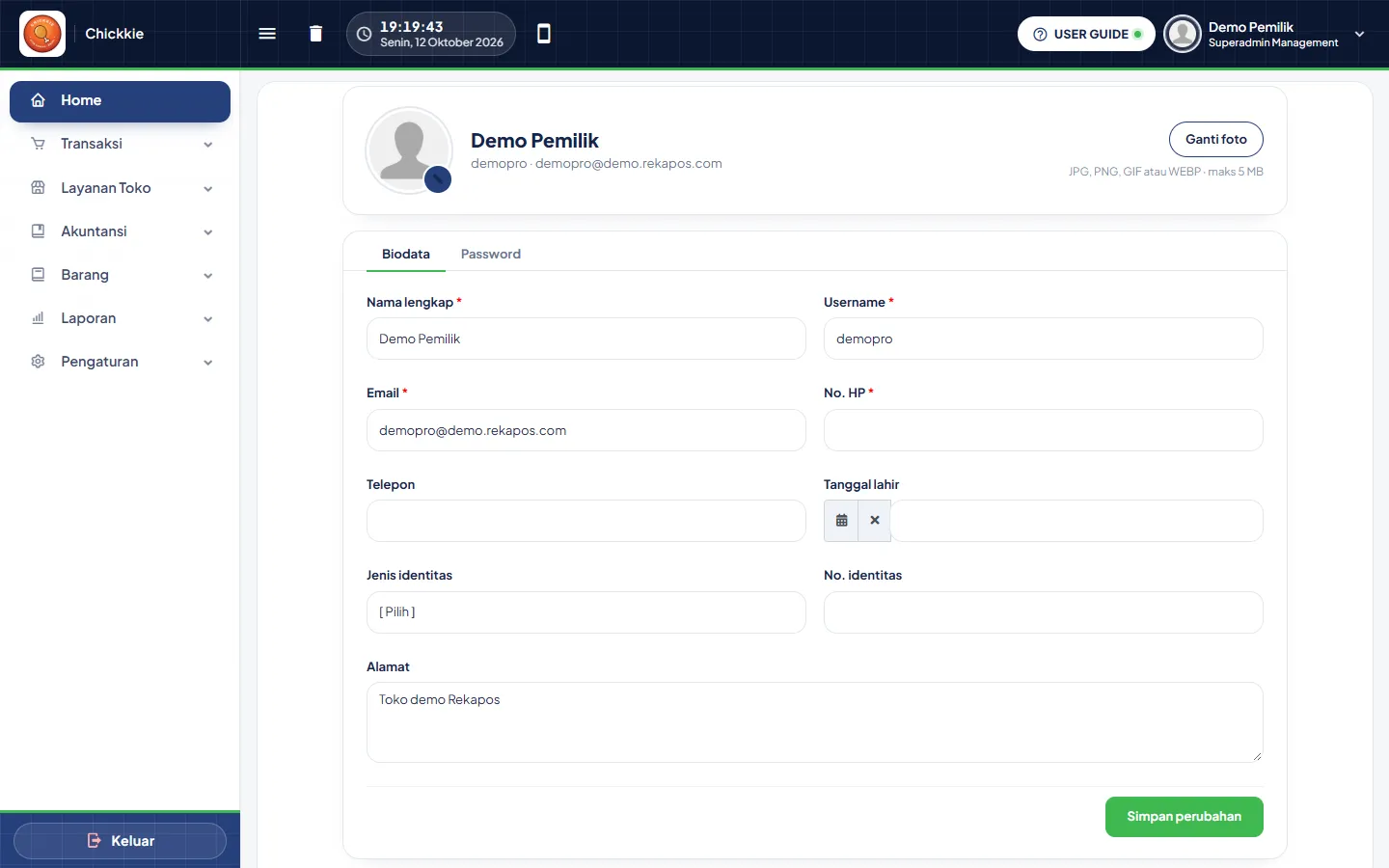1389x868 pixels.
Task: Select Home in the sidebar
Action: (120, 101)
